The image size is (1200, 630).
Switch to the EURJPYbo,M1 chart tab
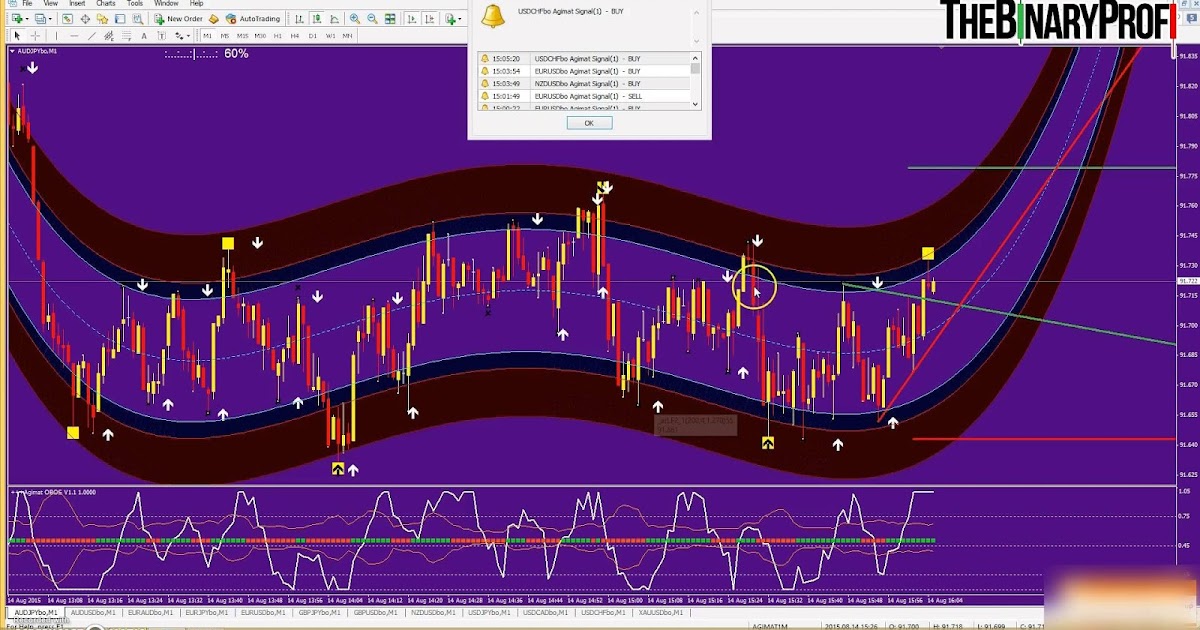point(207,612)
